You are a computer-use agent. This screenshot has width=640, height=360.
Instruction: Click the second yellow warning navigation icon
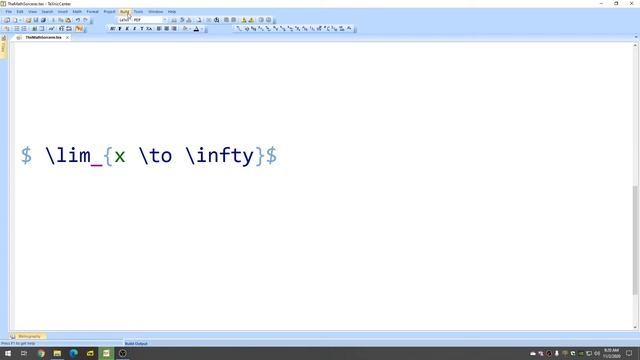[251, 20]
